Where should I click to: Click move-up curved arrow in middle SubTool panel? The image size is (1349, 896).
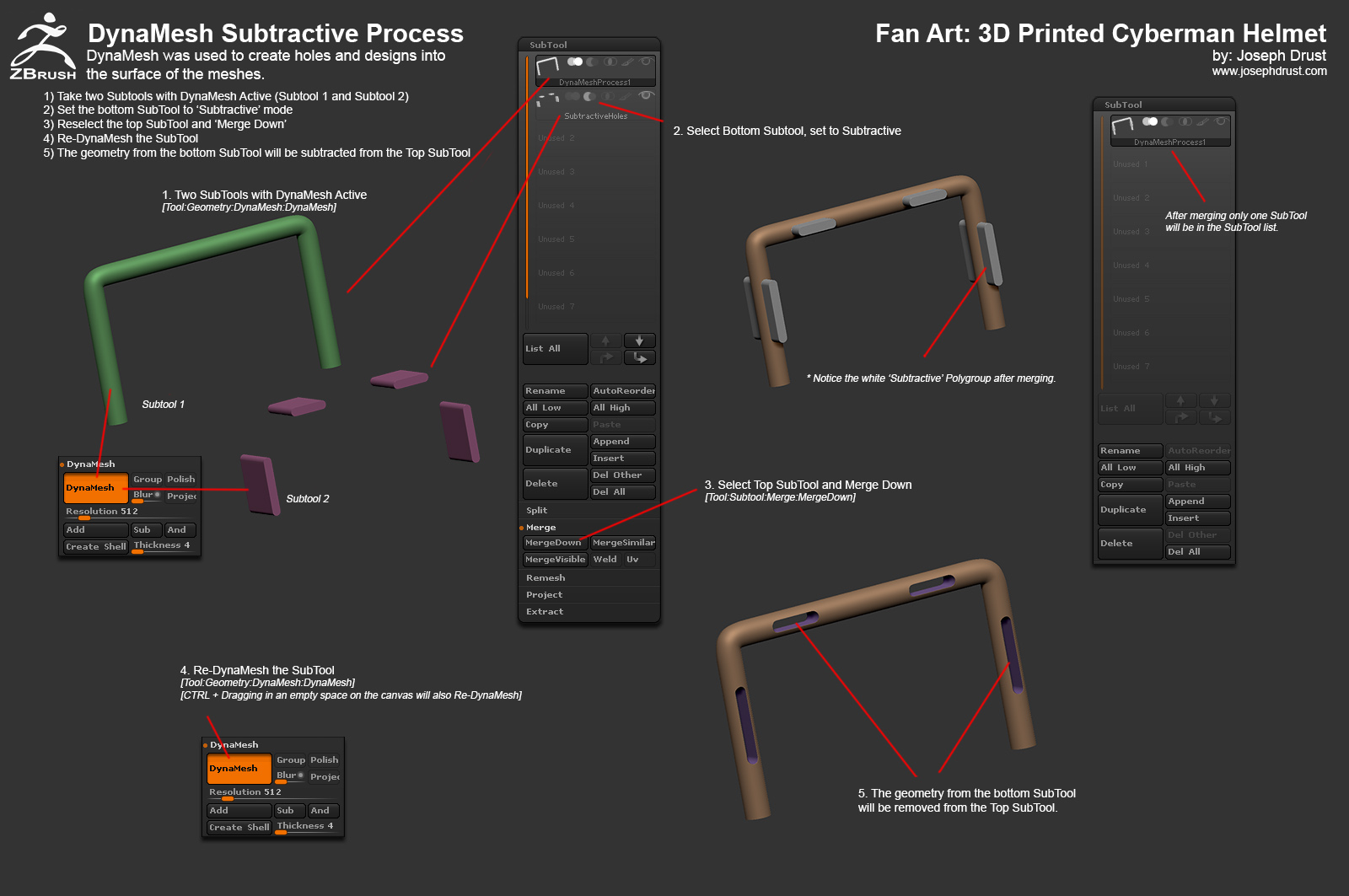point(605,357)
